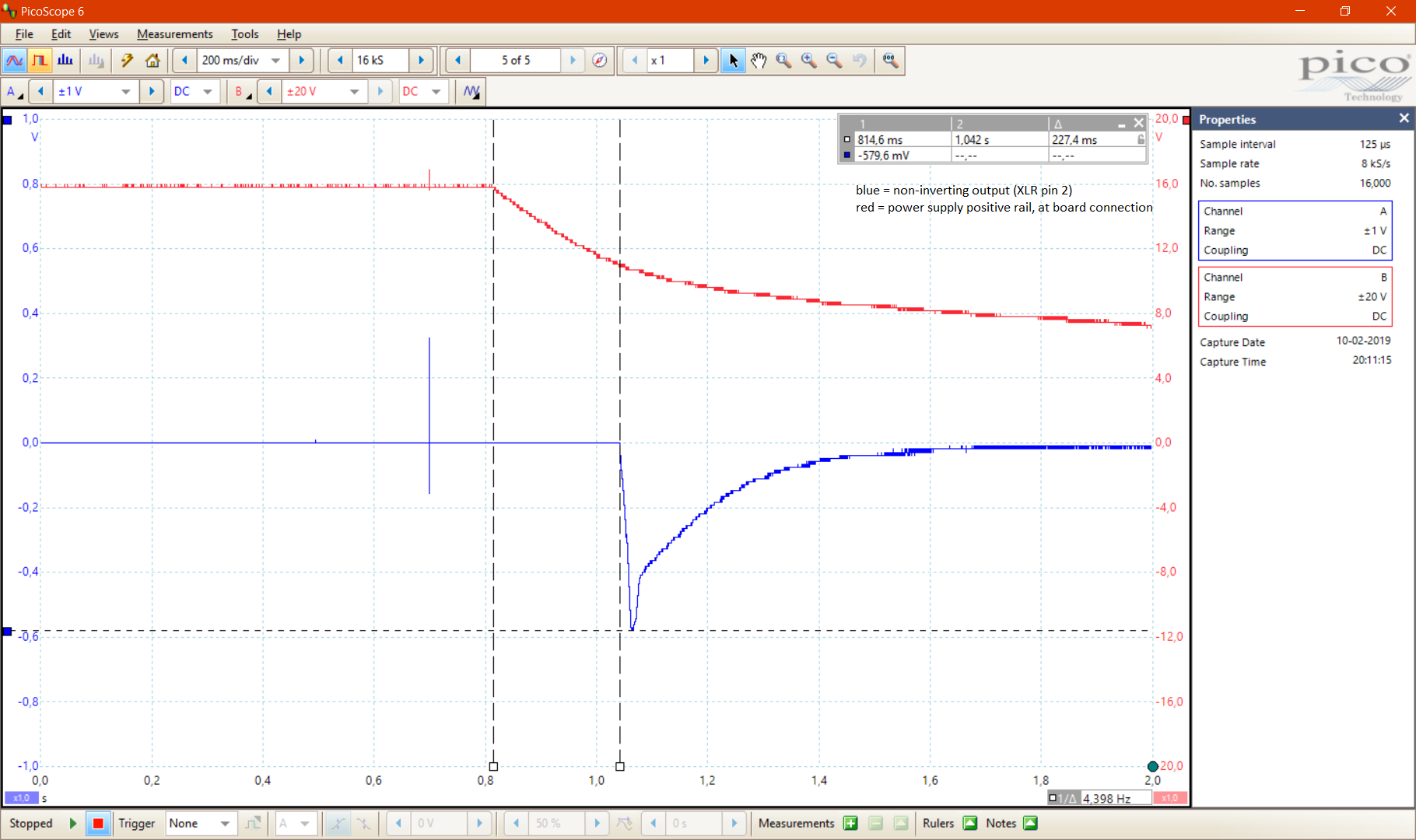Click the Sample interval 125 µs value
The image size is (1416, 840).
pos(1375,144)
